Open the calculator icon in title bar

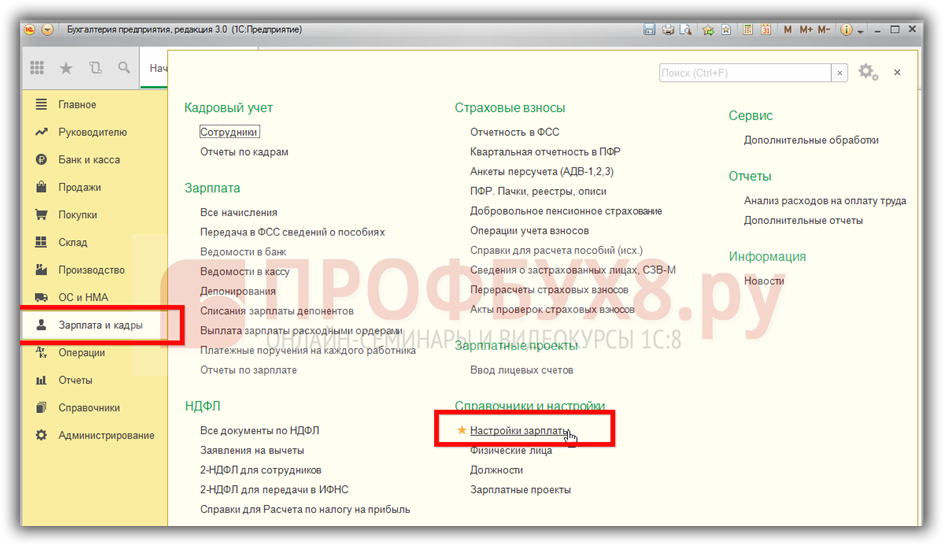[x=746, y=29]
